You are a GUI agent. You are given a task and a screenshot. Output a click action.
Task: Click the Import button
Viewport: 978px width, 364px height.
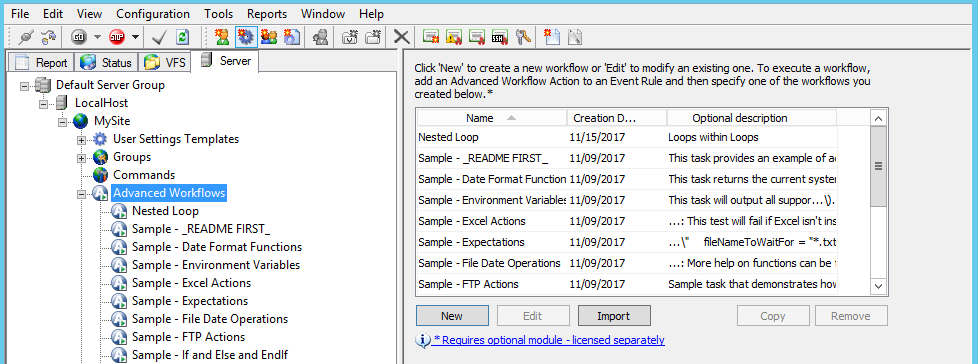click(x=614, y=316)
